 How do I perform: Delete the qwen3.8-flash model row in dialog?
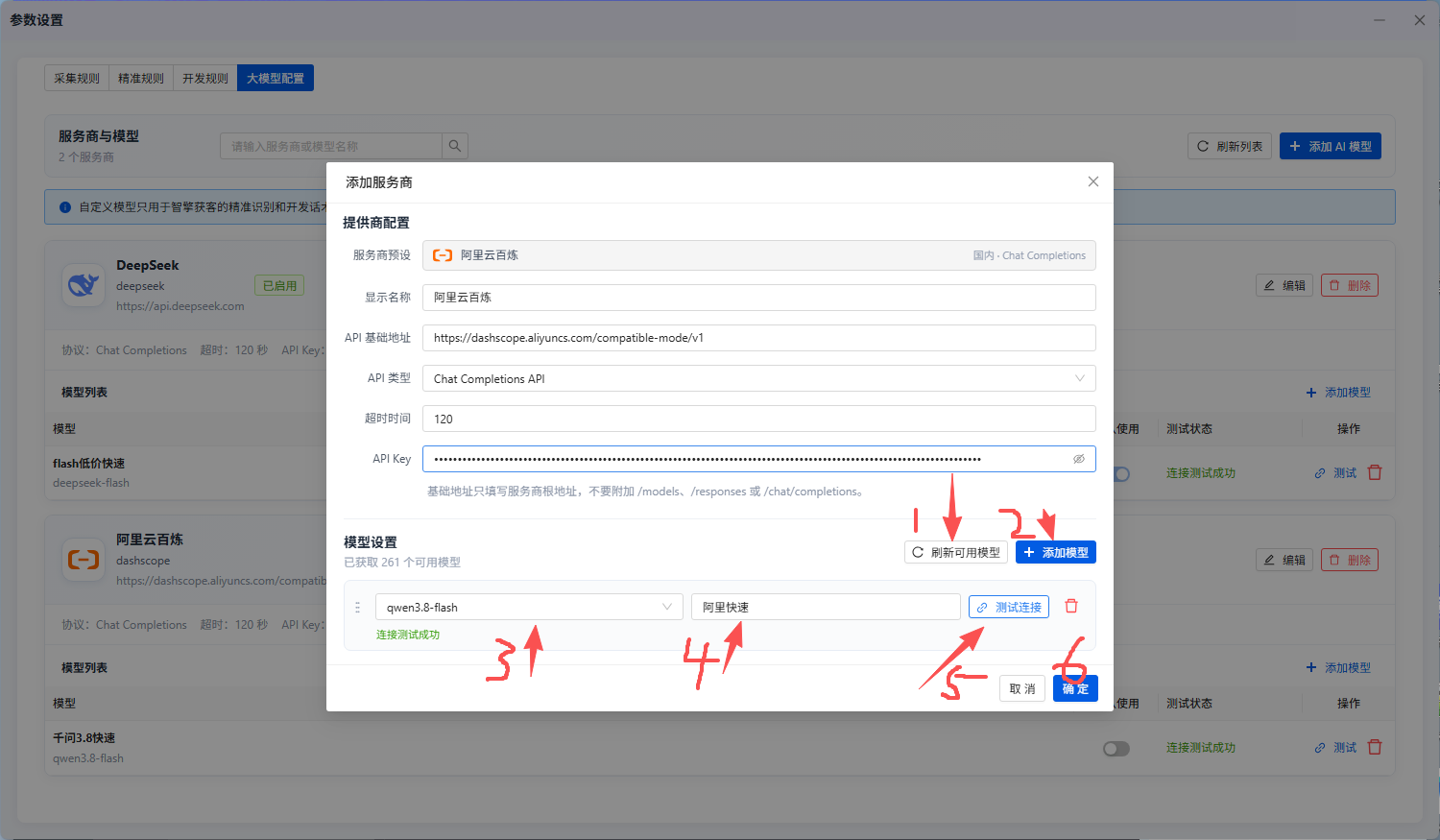coord(1071,607)
